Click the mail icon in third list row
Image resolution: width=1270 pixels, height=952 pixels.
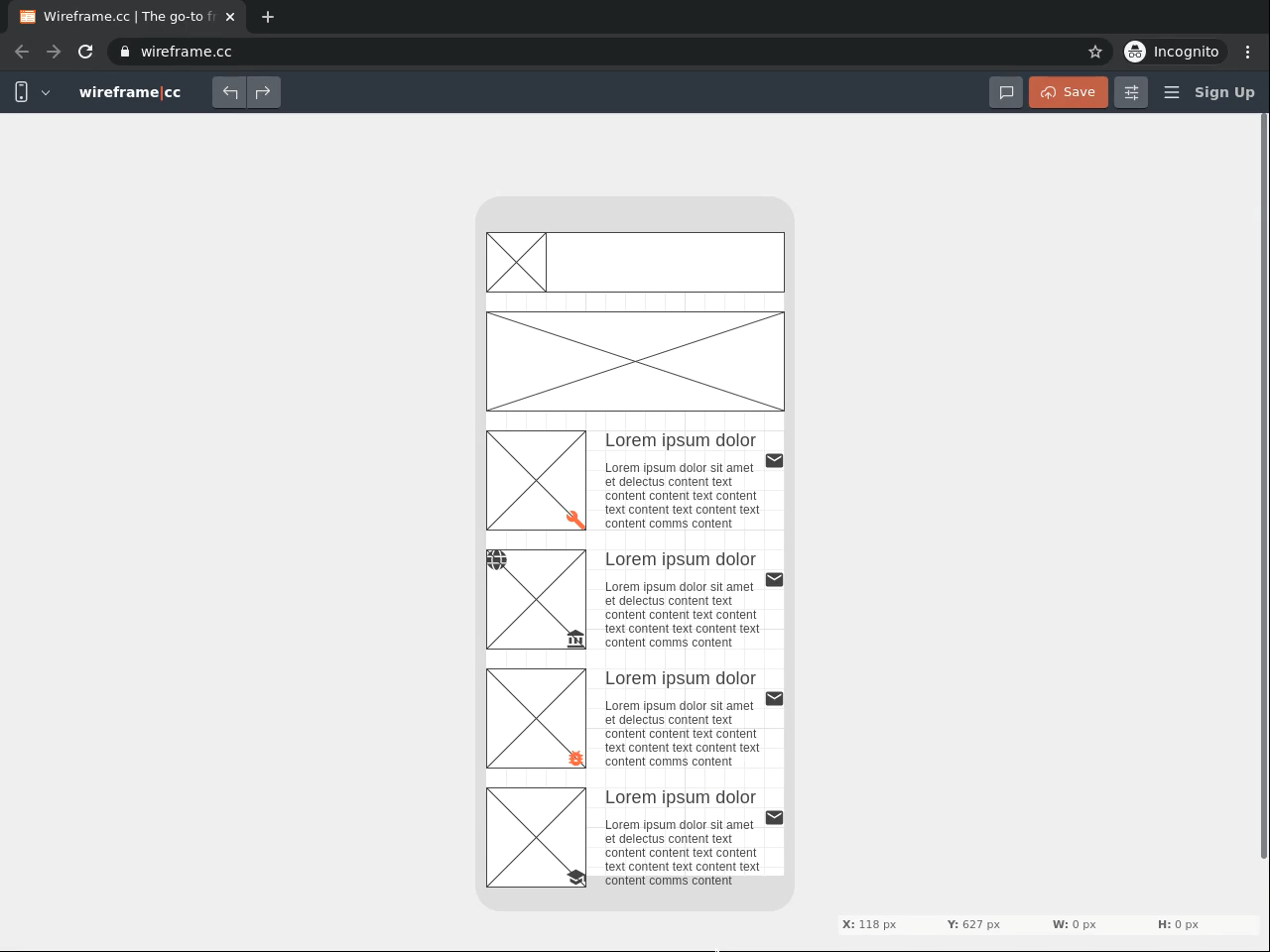774,698
